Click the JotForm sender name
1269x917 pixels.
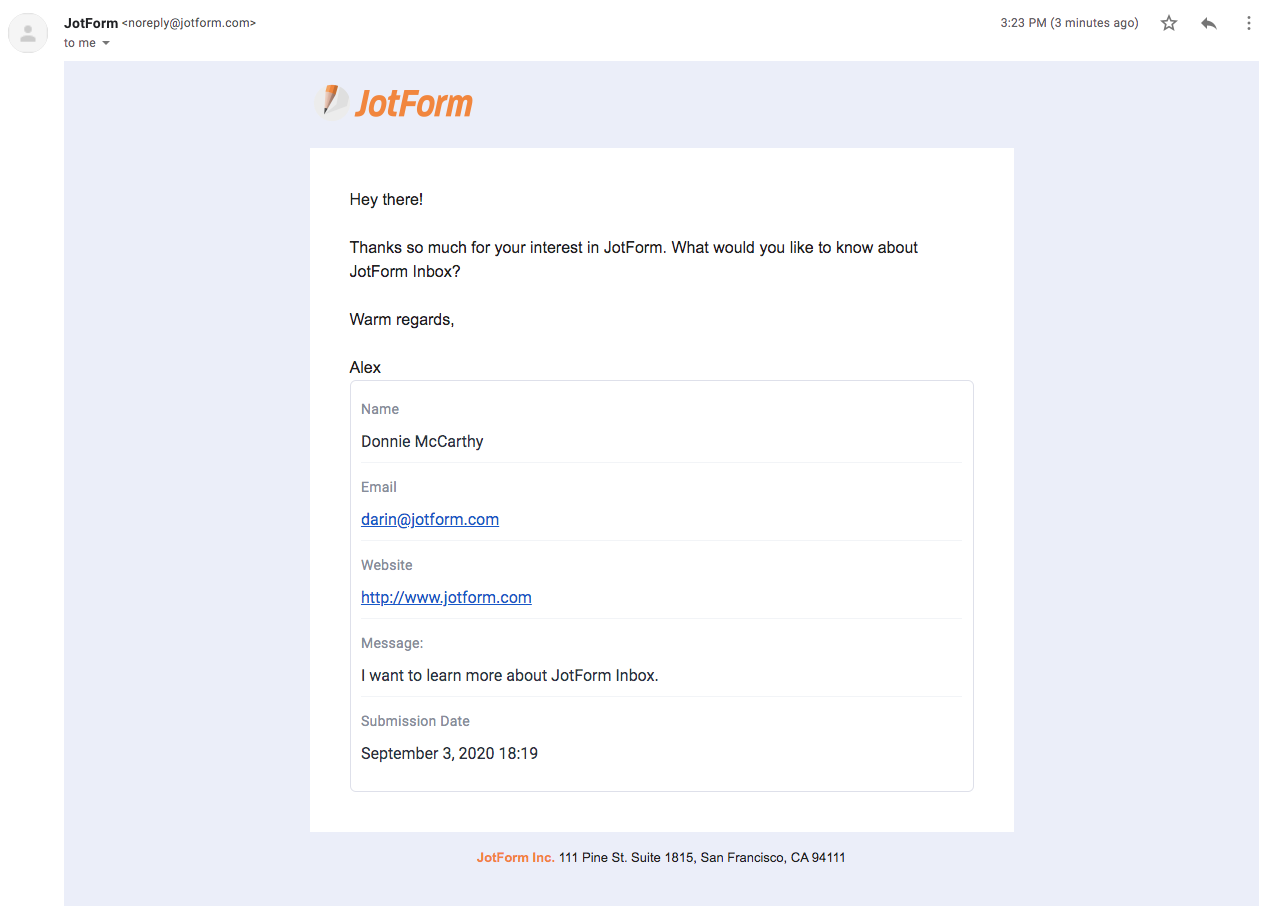pos(91,23)
